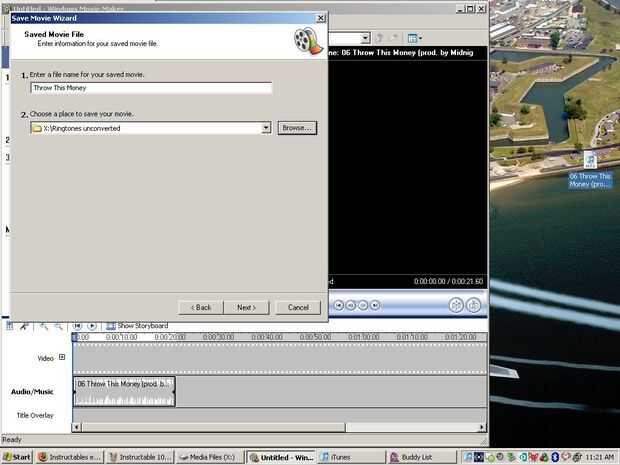
Task: Open the collection dropdown arrow in Movie Maker toolbar
Action: click(365, 38)
